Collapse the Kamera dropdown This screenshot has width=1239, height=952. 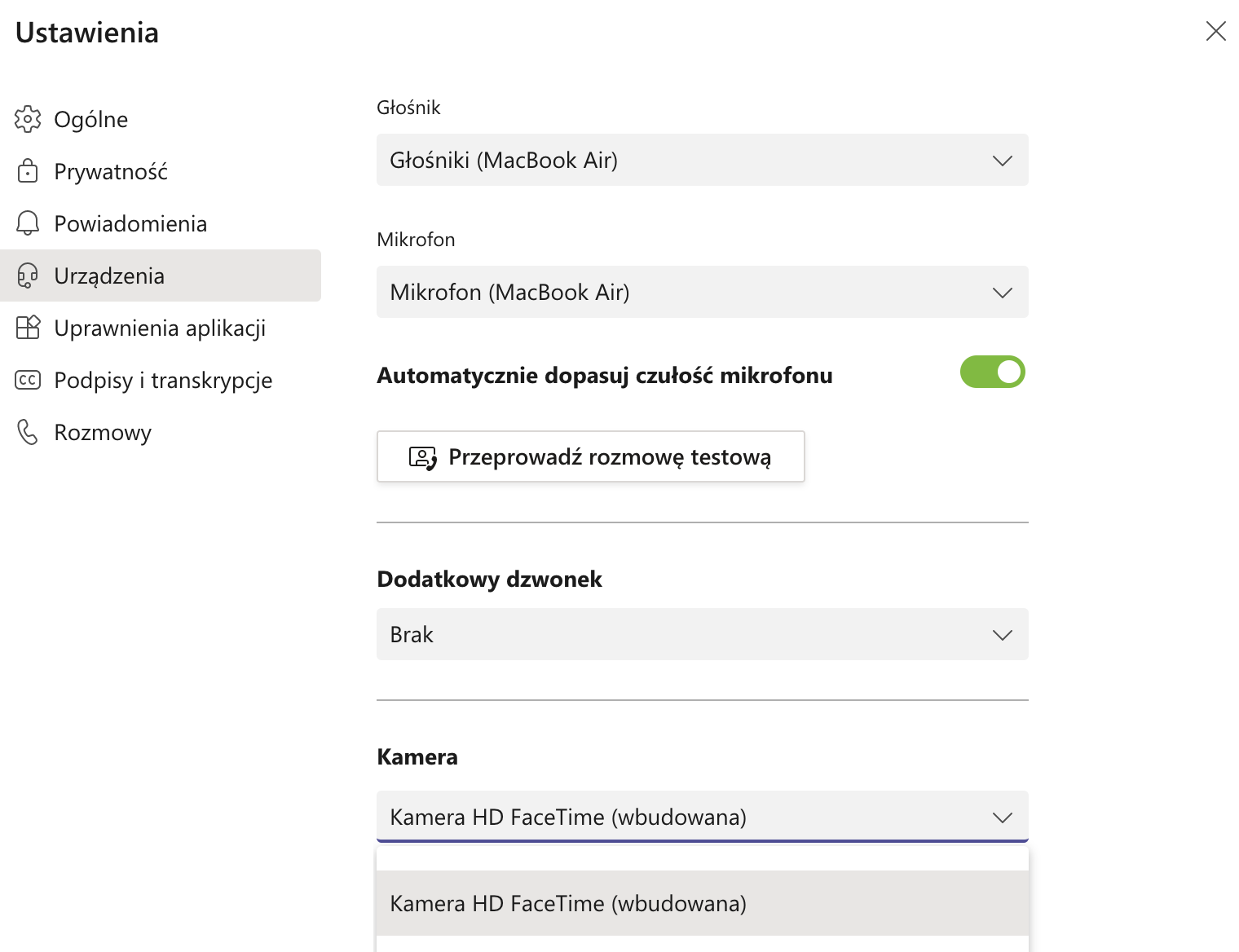(x=703, y=817)
